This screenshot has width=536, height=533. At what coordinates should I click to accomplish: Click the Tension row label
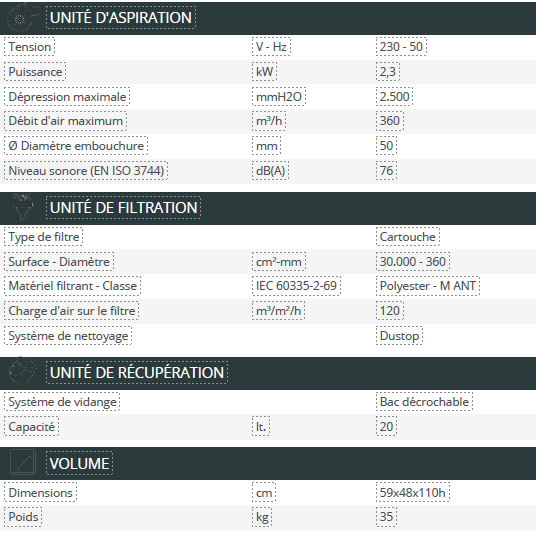(29, 47)
